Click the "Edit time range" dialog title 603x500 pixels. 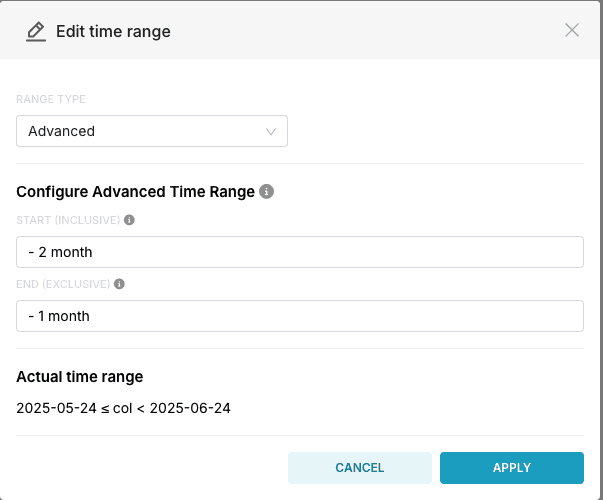click(113, 32)
